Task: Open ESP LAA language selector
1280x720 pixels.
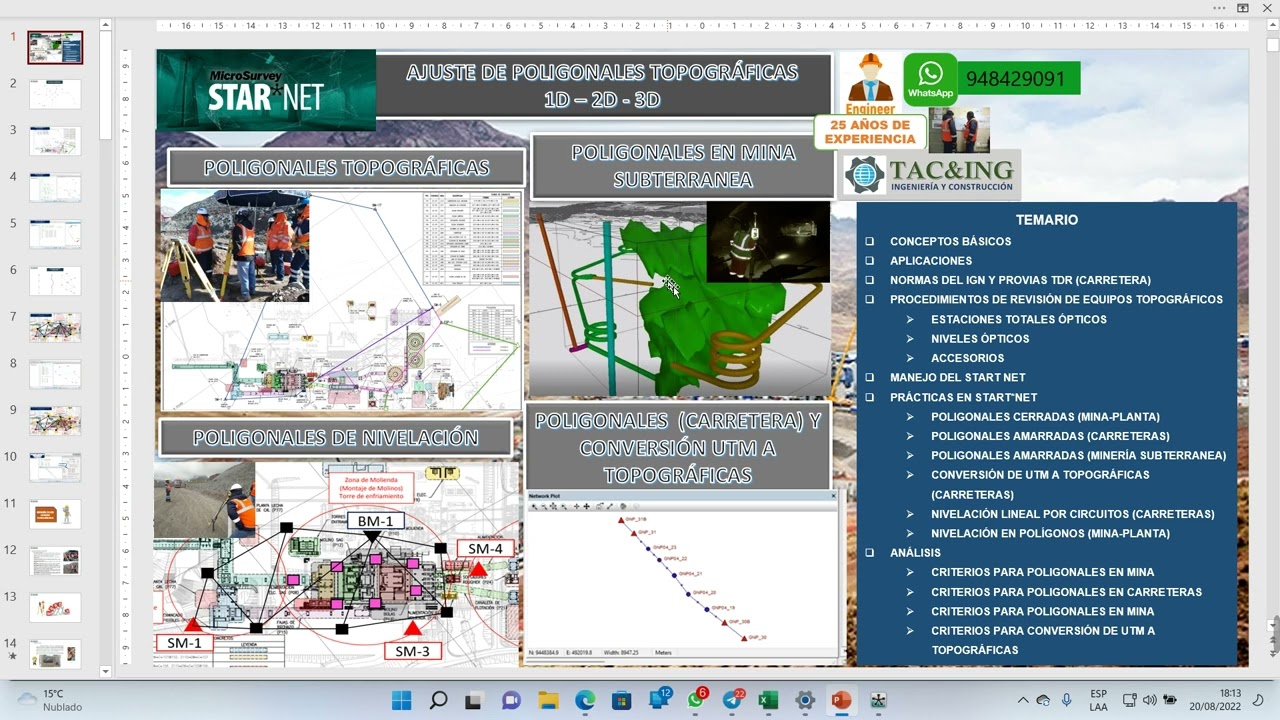Action: pos(1098,700)
